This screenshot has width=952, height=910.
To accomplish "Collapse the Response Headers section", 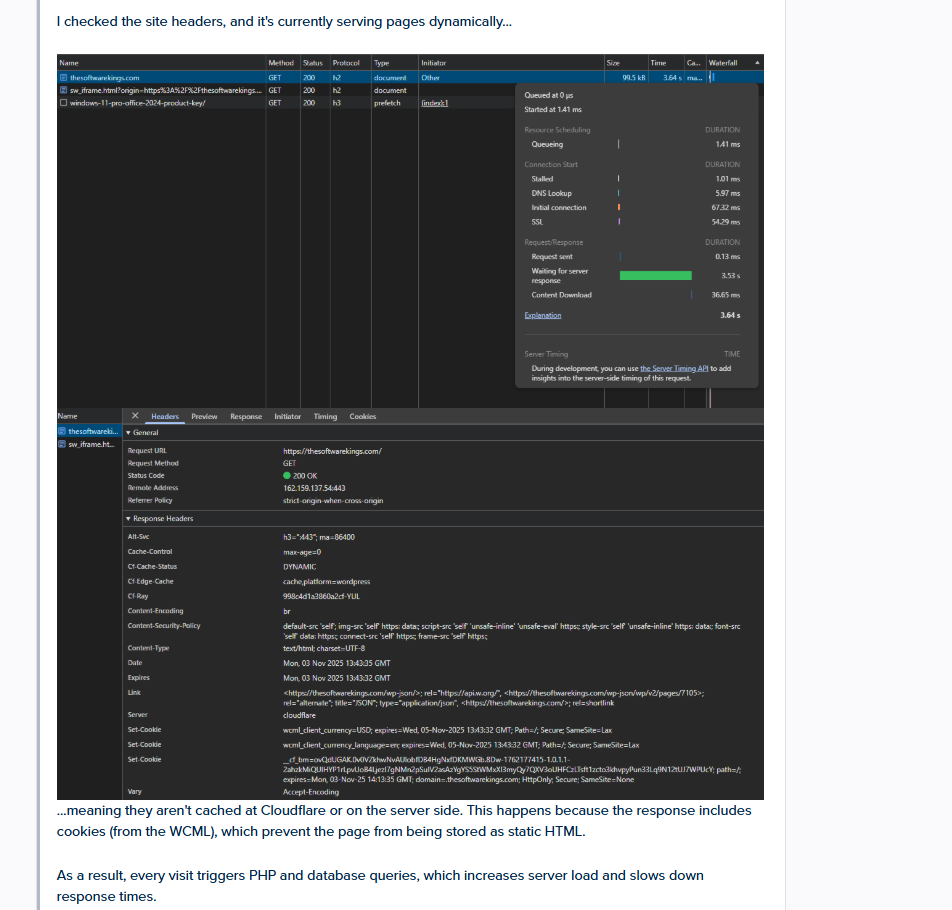I will coord(128,519).
